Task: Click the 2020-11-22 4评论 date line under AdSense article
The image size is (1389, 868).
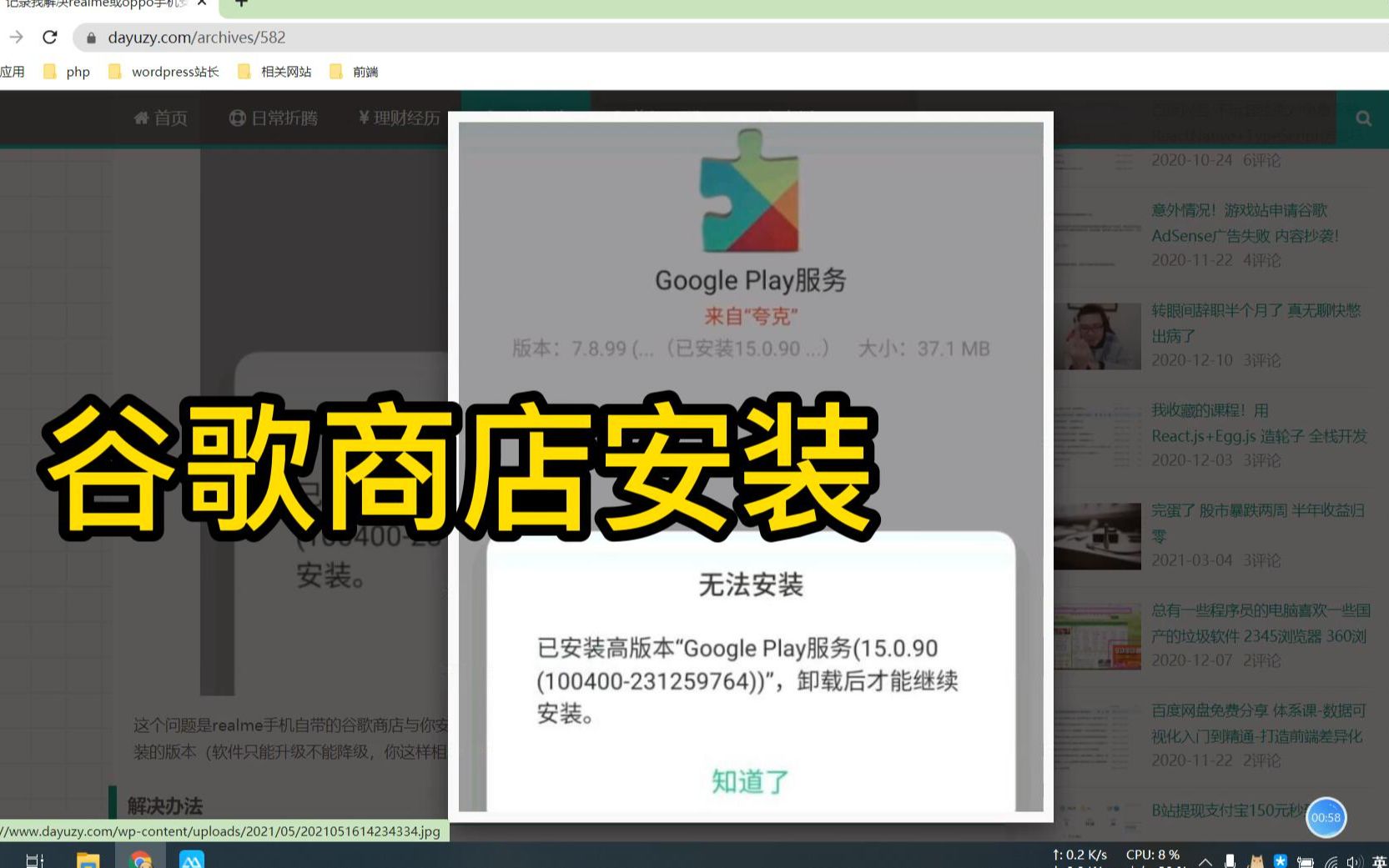Action: coord(1215,260)
